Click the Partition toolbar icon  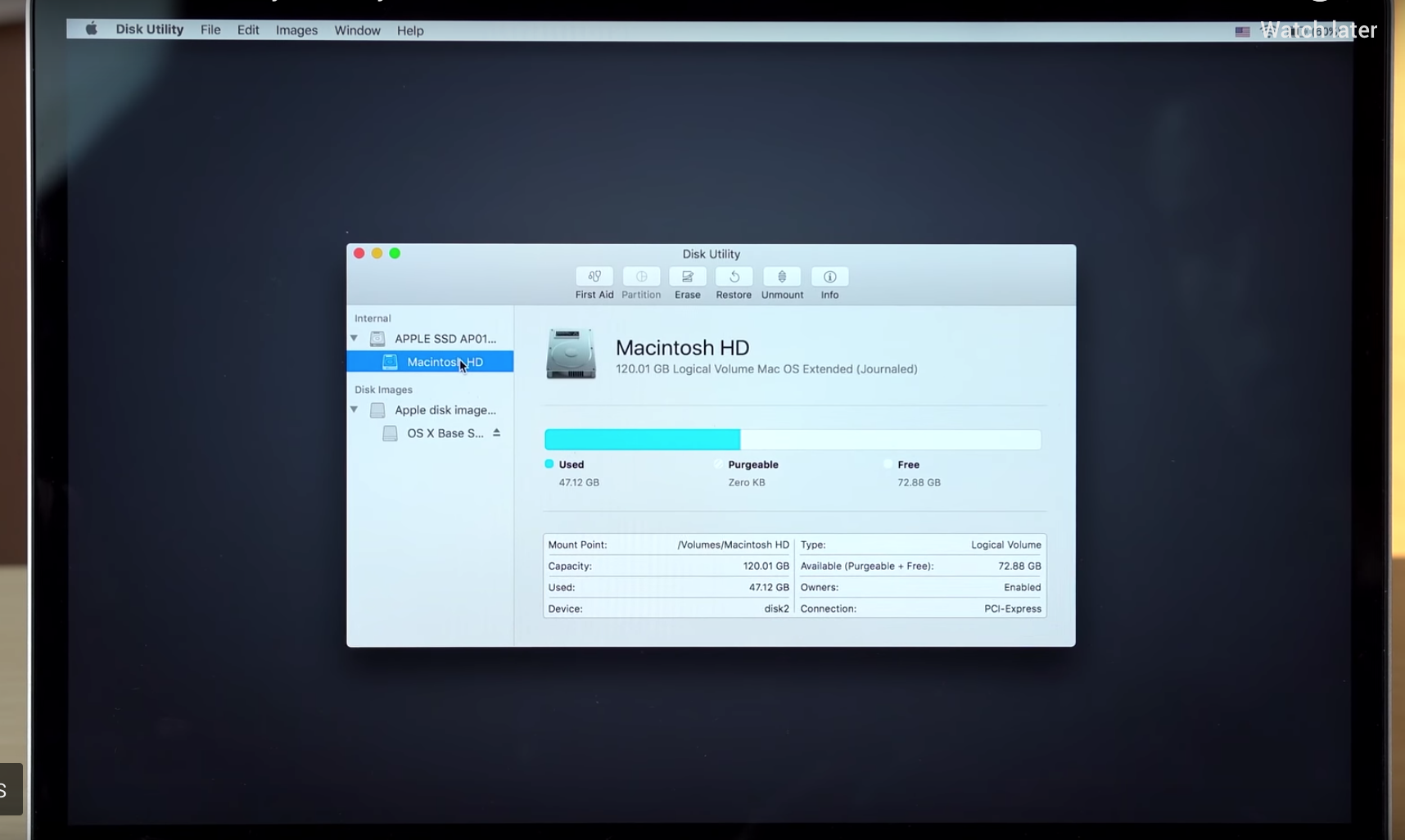[x=641, y=277]
